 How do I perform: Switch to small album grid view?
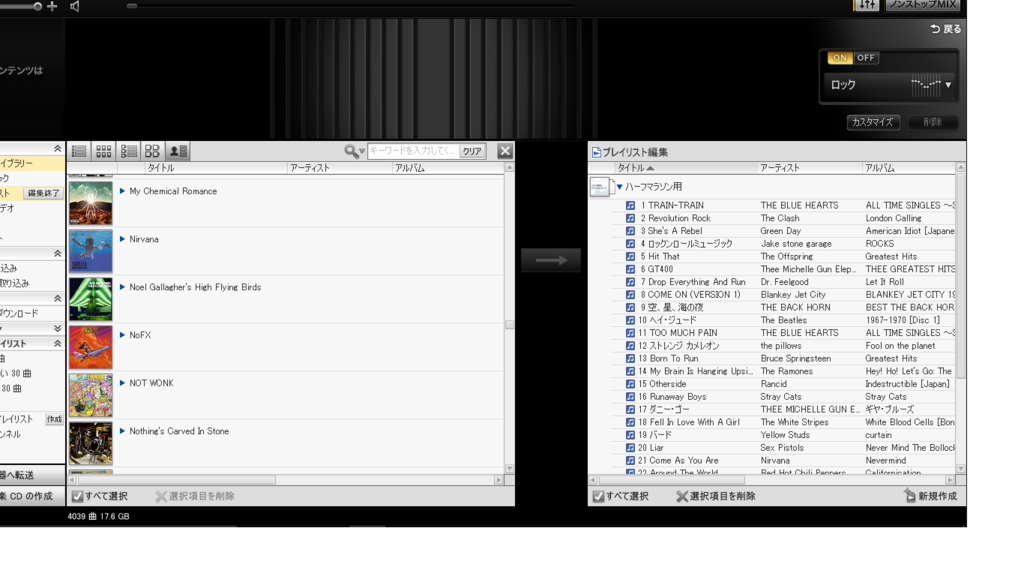coord(104,152)
